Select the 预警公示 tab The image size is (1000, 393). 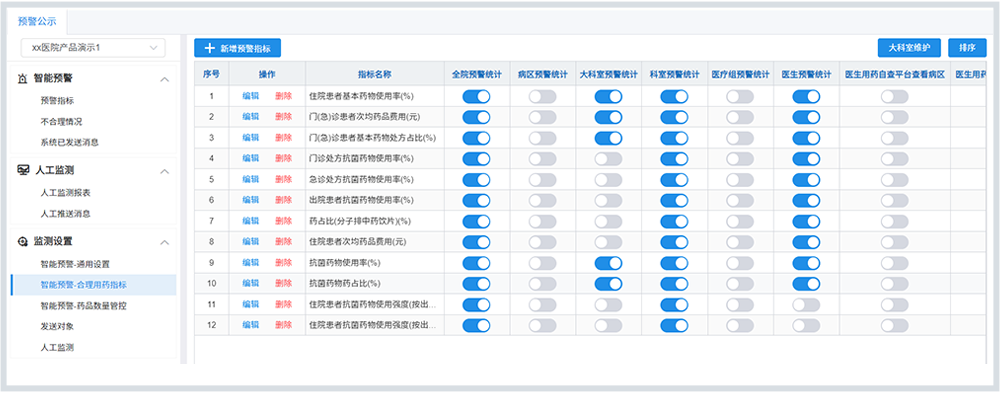click(x=37, y=21)
